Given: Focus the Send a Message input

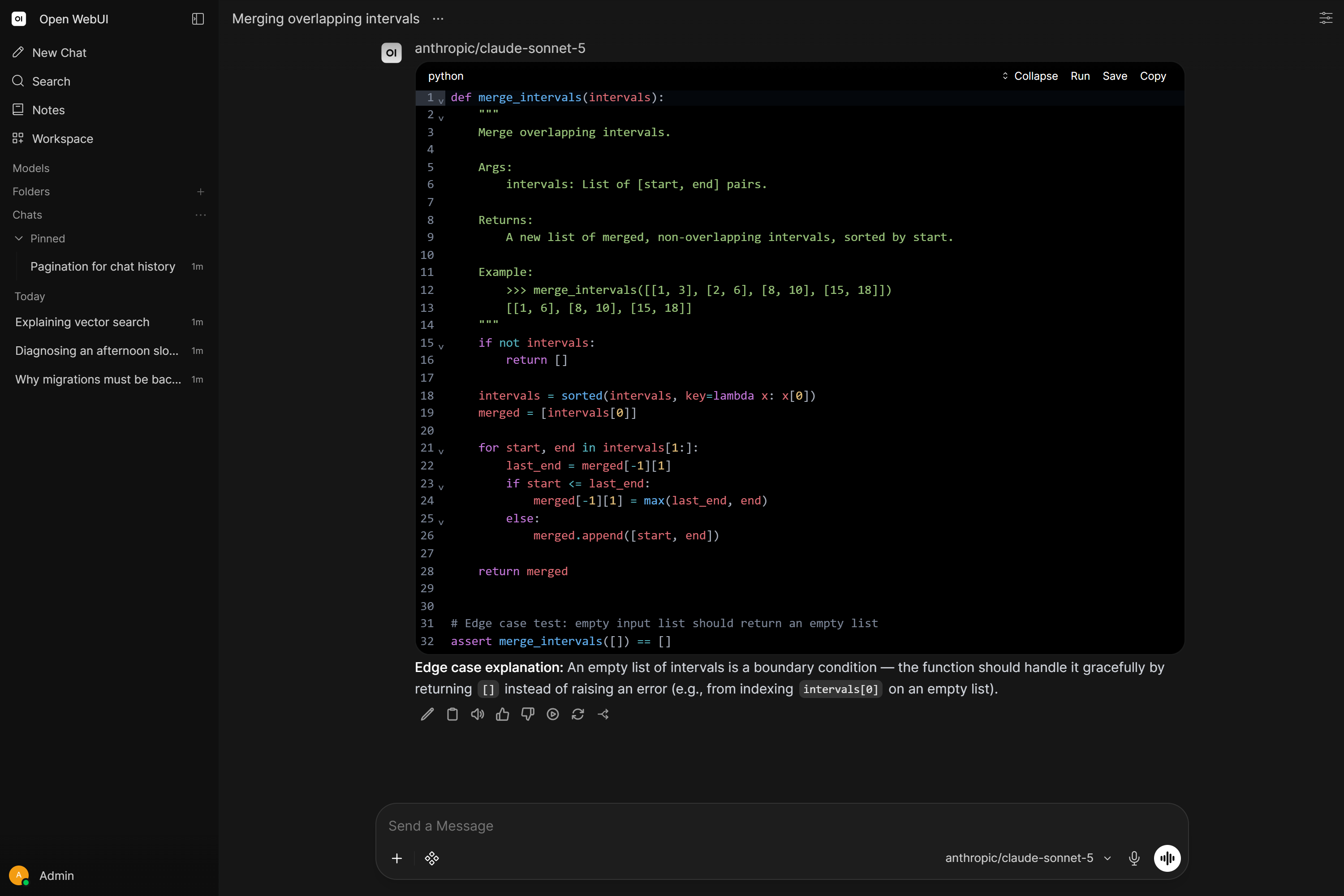Looking at the screenshot, I should [782, 826].
